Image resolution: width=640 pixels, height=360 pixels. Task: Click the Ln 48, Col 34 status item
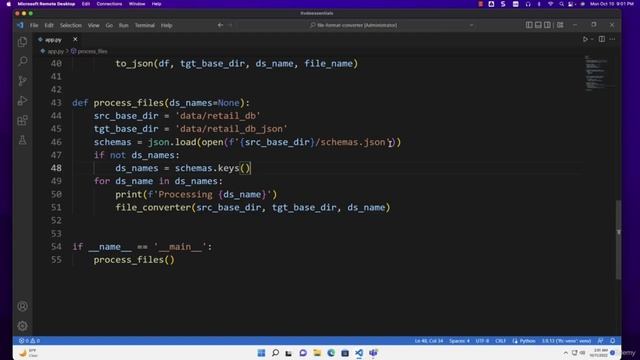(429, 341)
